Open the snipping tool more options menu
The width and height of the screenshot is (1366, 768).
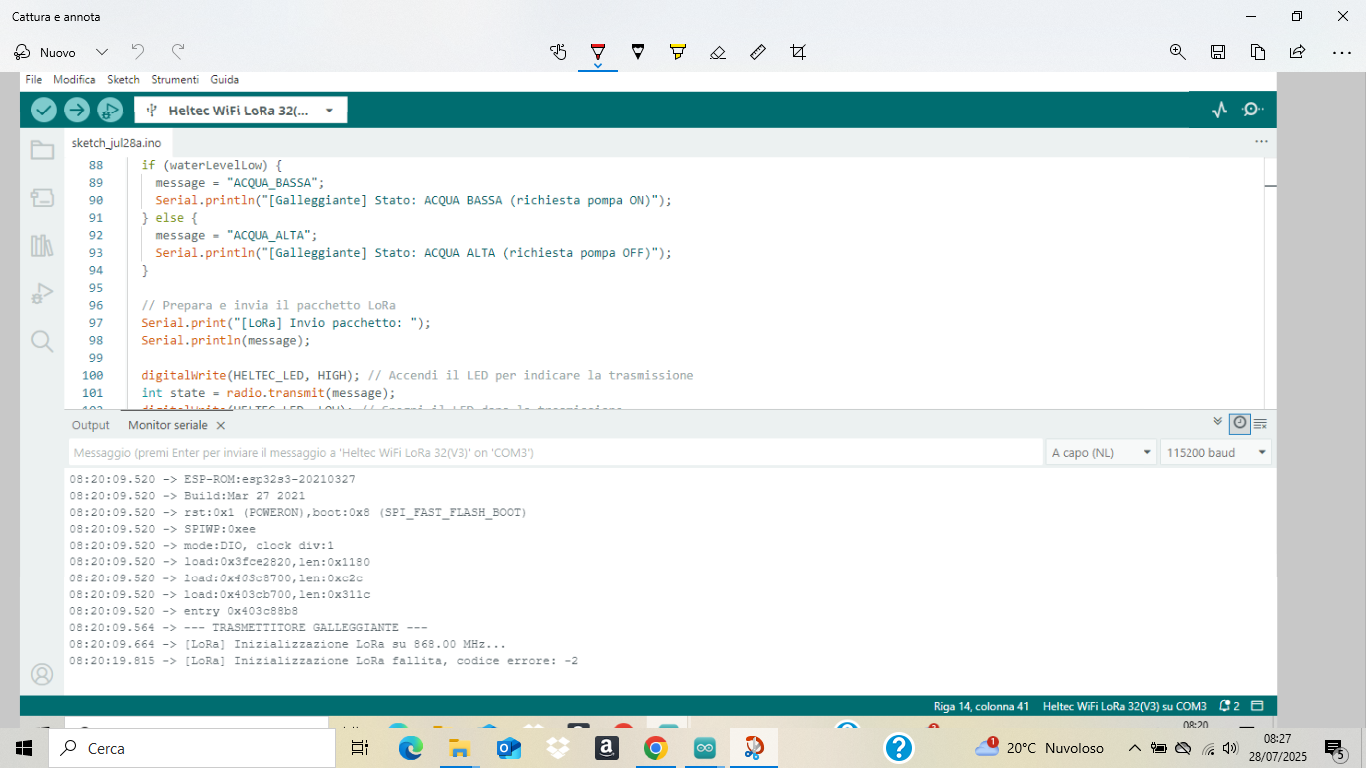pos(1342,52)
